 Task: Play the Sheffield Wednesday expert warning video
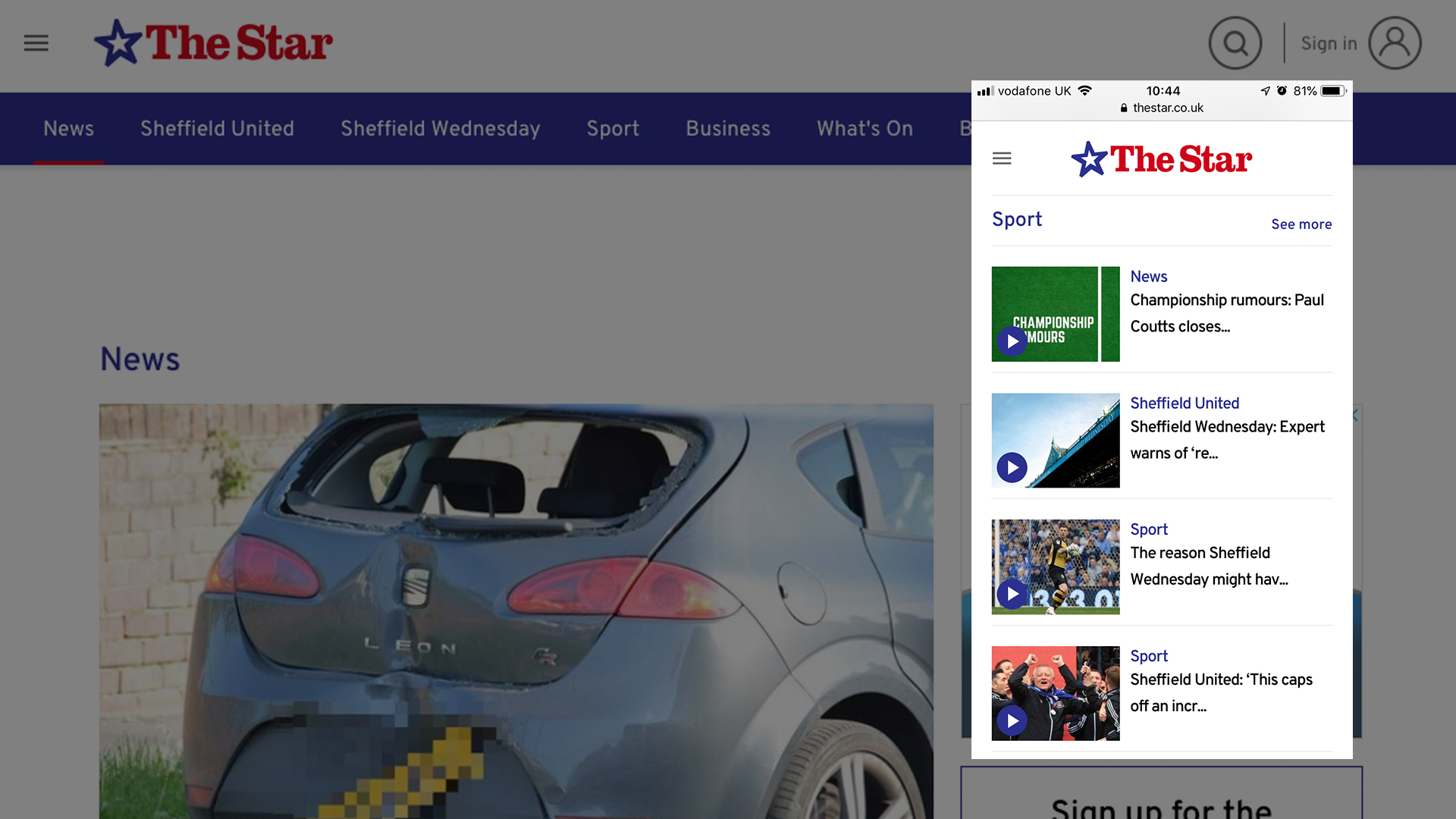1012,468
